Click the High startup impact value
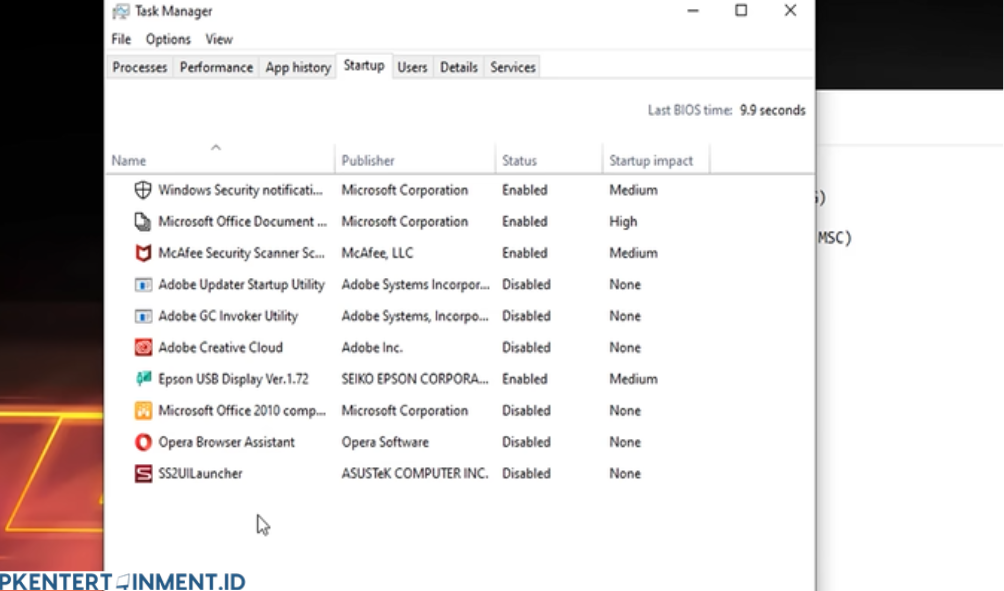The width and height of the screenshot is (1004, 591). pyautogui.click(x=623, y=222)
